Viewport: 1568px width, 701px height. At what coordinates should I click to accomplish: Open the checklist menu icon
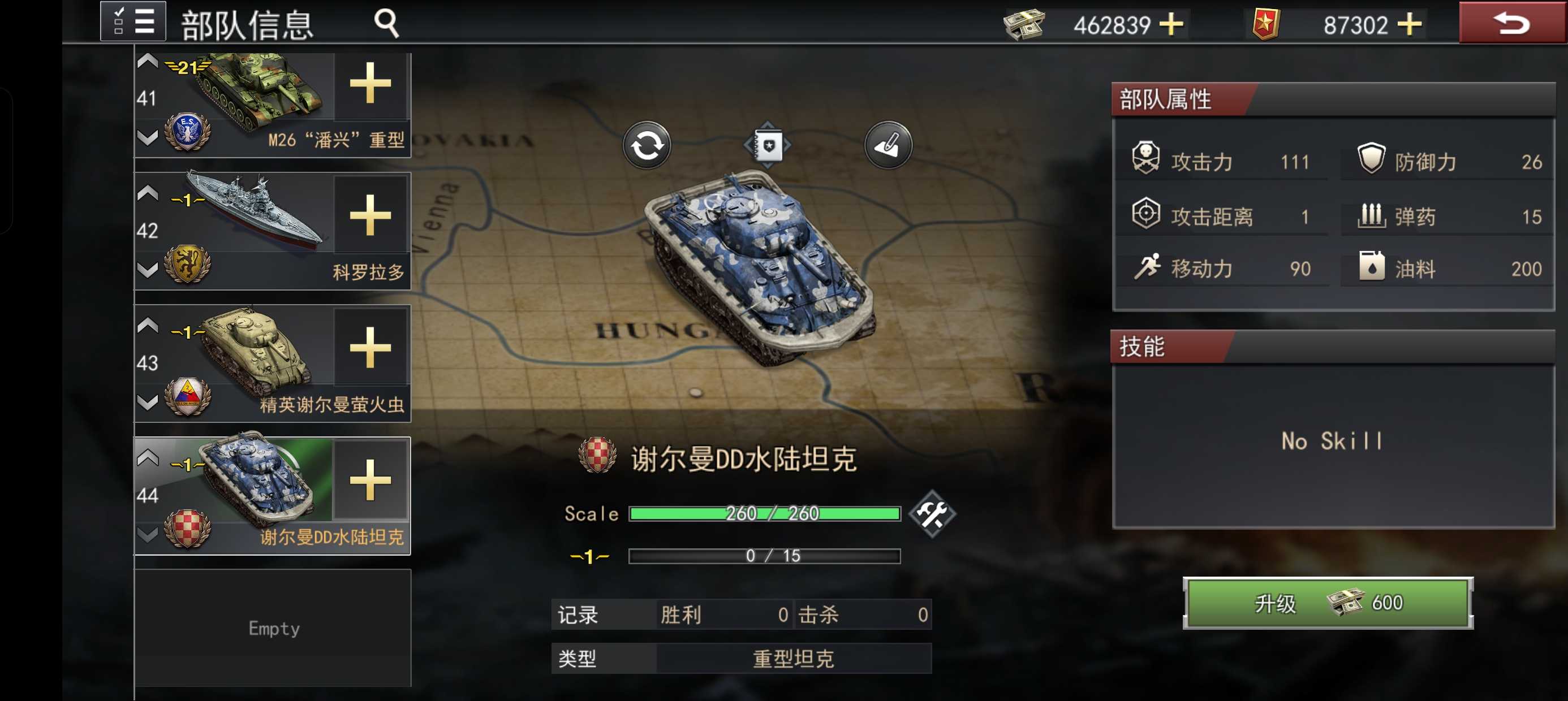pos(133,21)
